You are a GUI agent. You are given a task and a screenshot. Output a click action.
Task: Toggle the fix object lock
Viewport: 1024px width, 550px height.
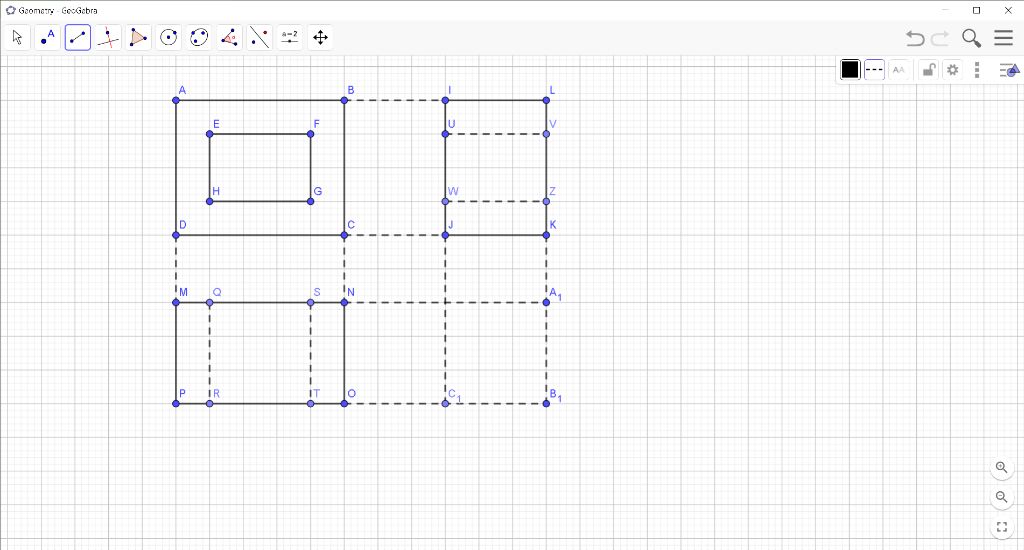(x=928, y=69)
